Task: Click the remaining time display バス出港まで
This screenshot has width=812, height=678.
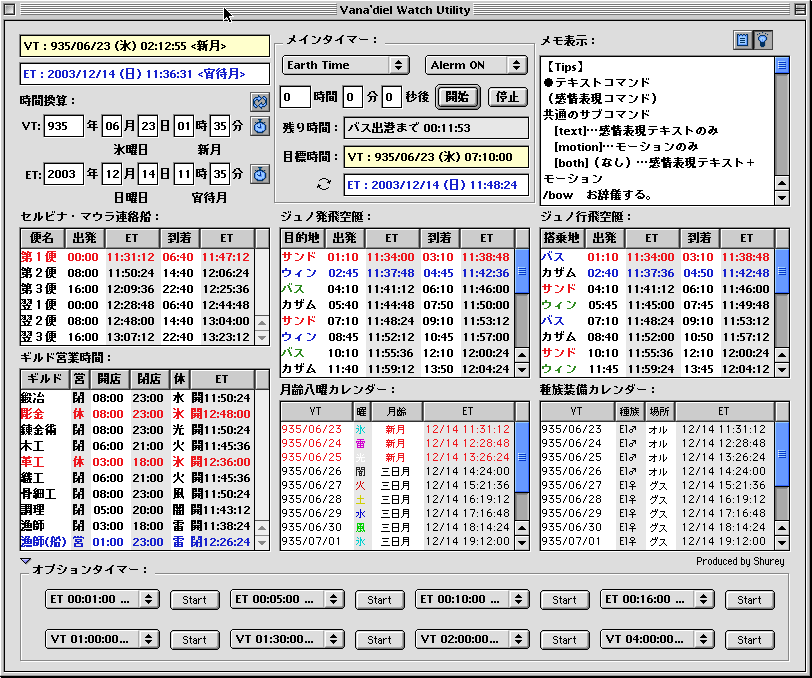Action: coord(436,128)
